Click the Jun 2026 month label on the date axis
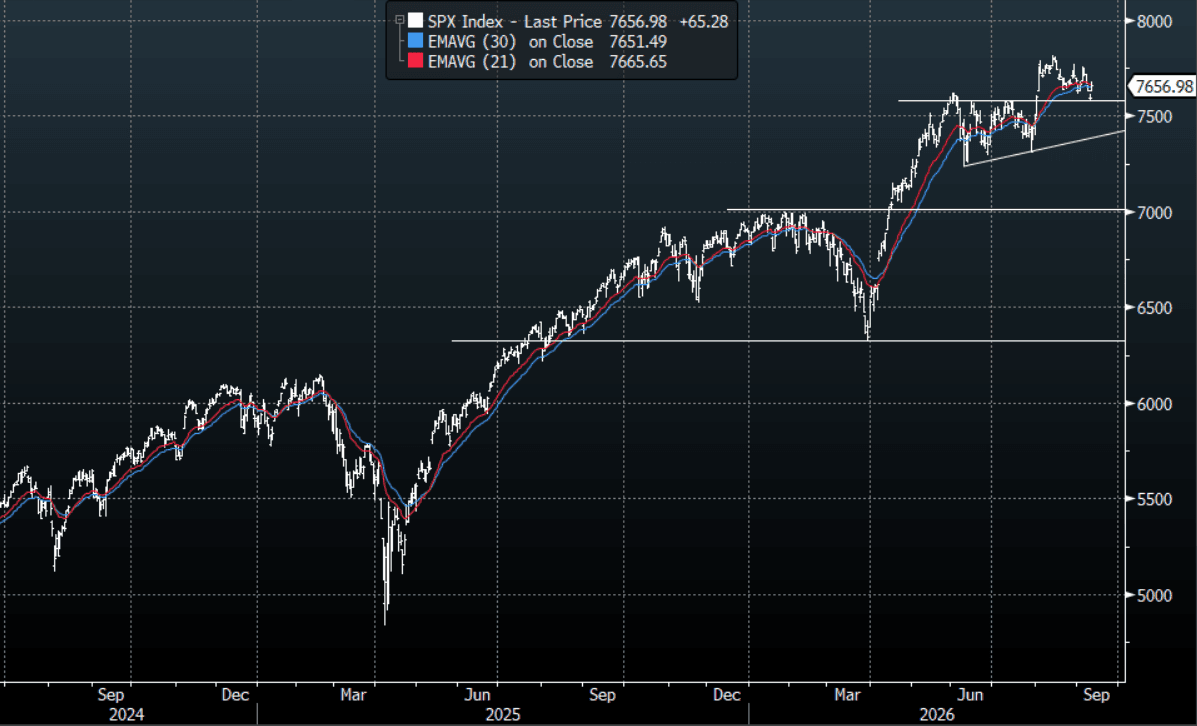This screenshot has height=726, width=1197. click(x=970, y=695)
